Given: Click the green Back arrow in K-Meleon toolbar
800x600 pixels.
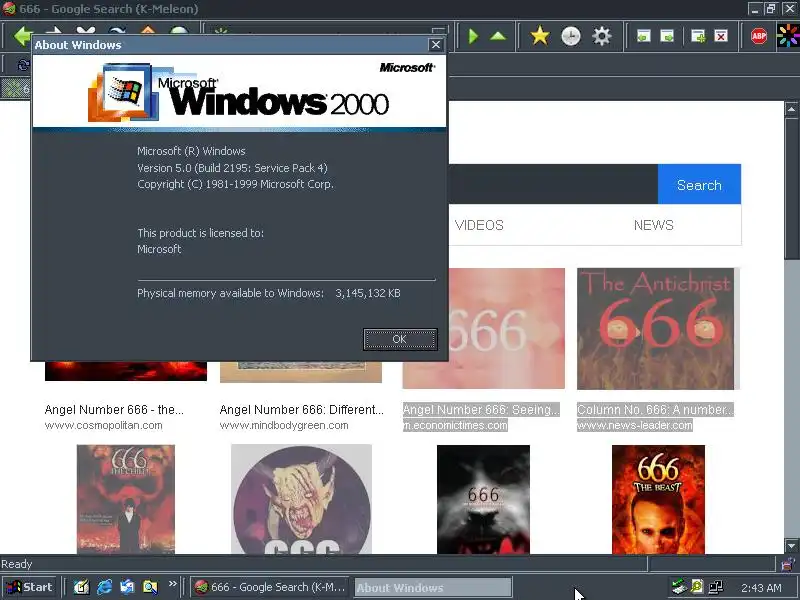Looking at the screenshot, I should (x=22, y=36).
